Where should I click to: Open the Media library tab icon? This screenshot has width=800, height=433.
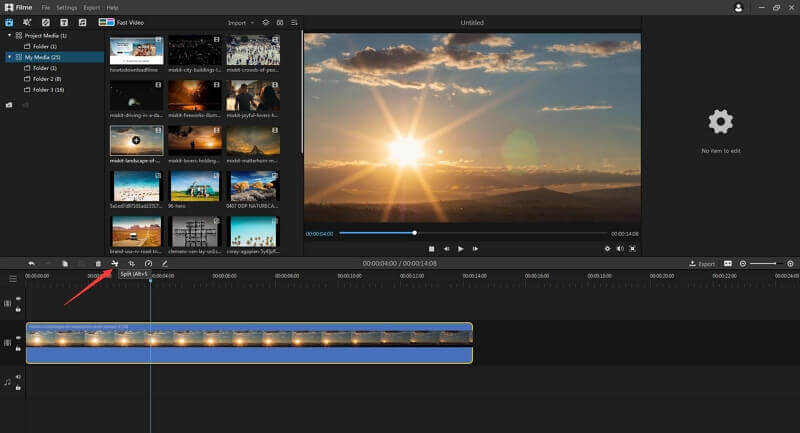(x=9, y=22)
